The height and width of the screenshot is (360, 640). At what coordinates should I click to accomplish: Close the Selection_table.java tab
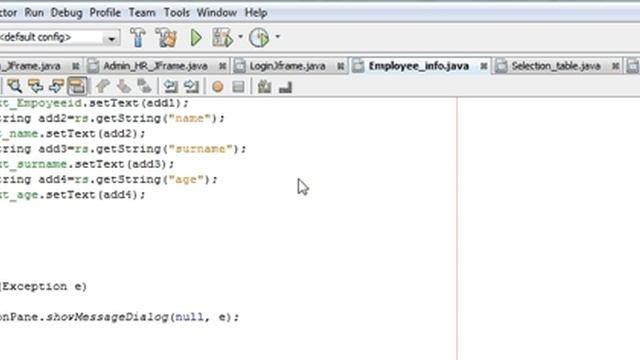(616, 66)
